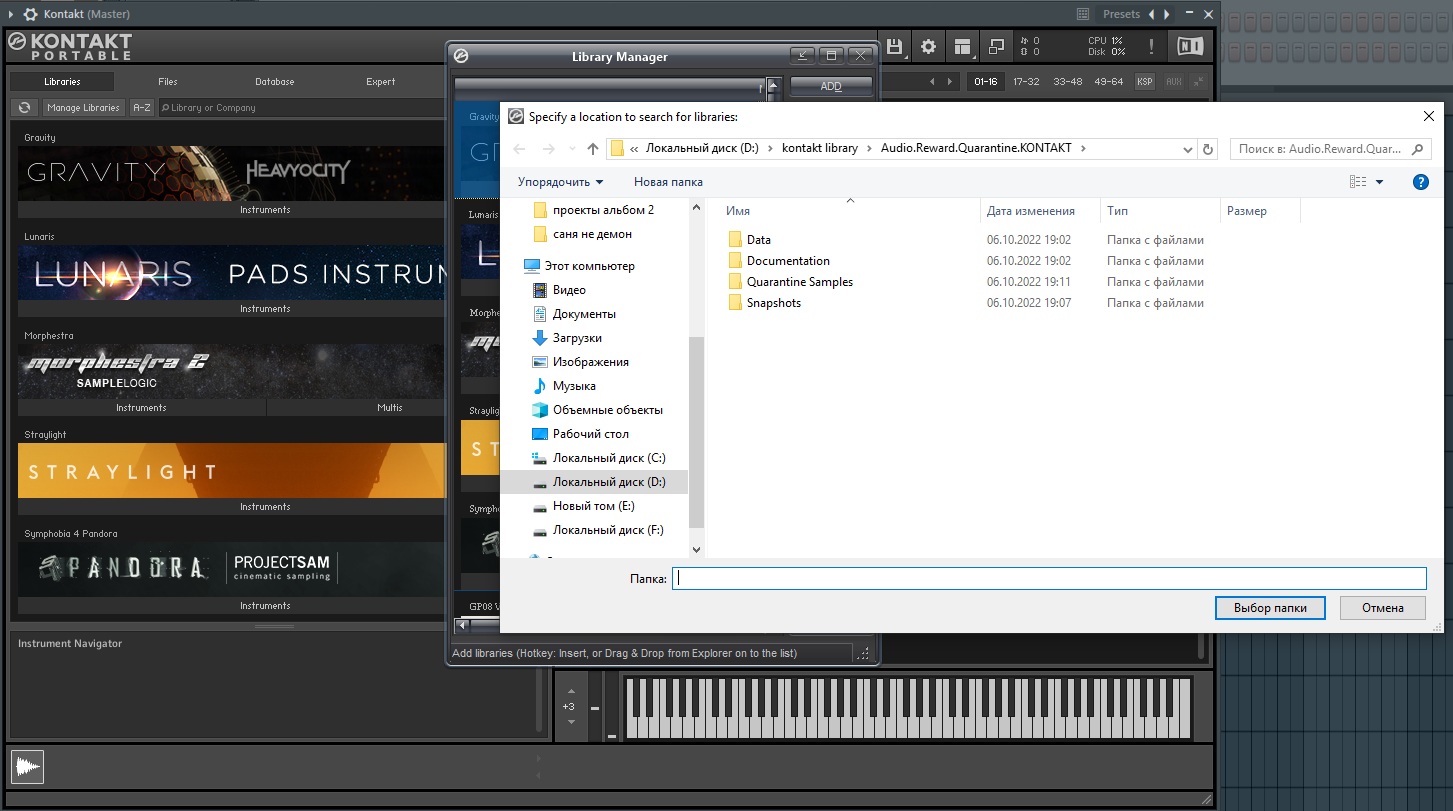
Task: Click the Новая папка button
Action: (x=668, y=182)
